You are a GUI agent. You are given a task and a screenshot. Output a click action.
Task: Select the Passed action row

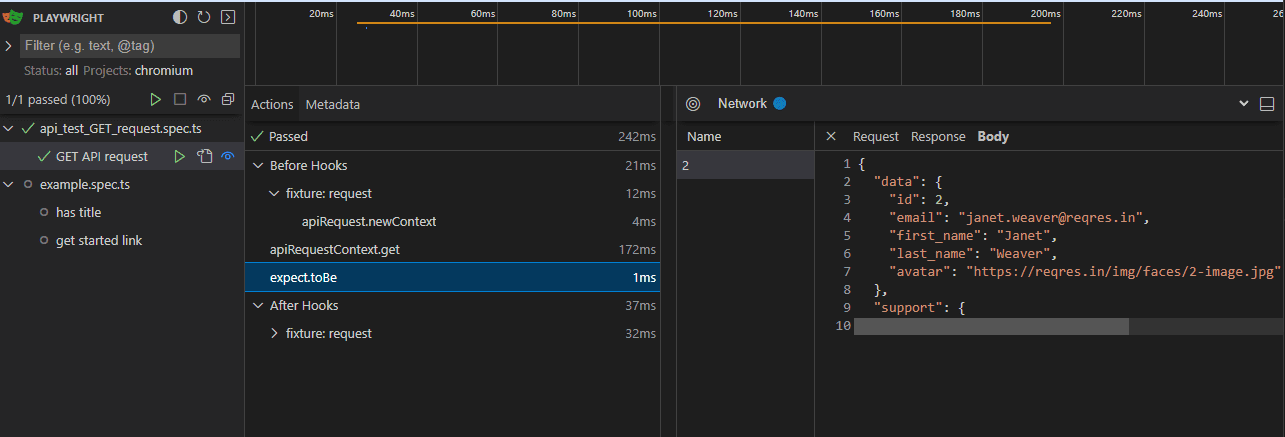pyautogui.click(x=452, y=136)
